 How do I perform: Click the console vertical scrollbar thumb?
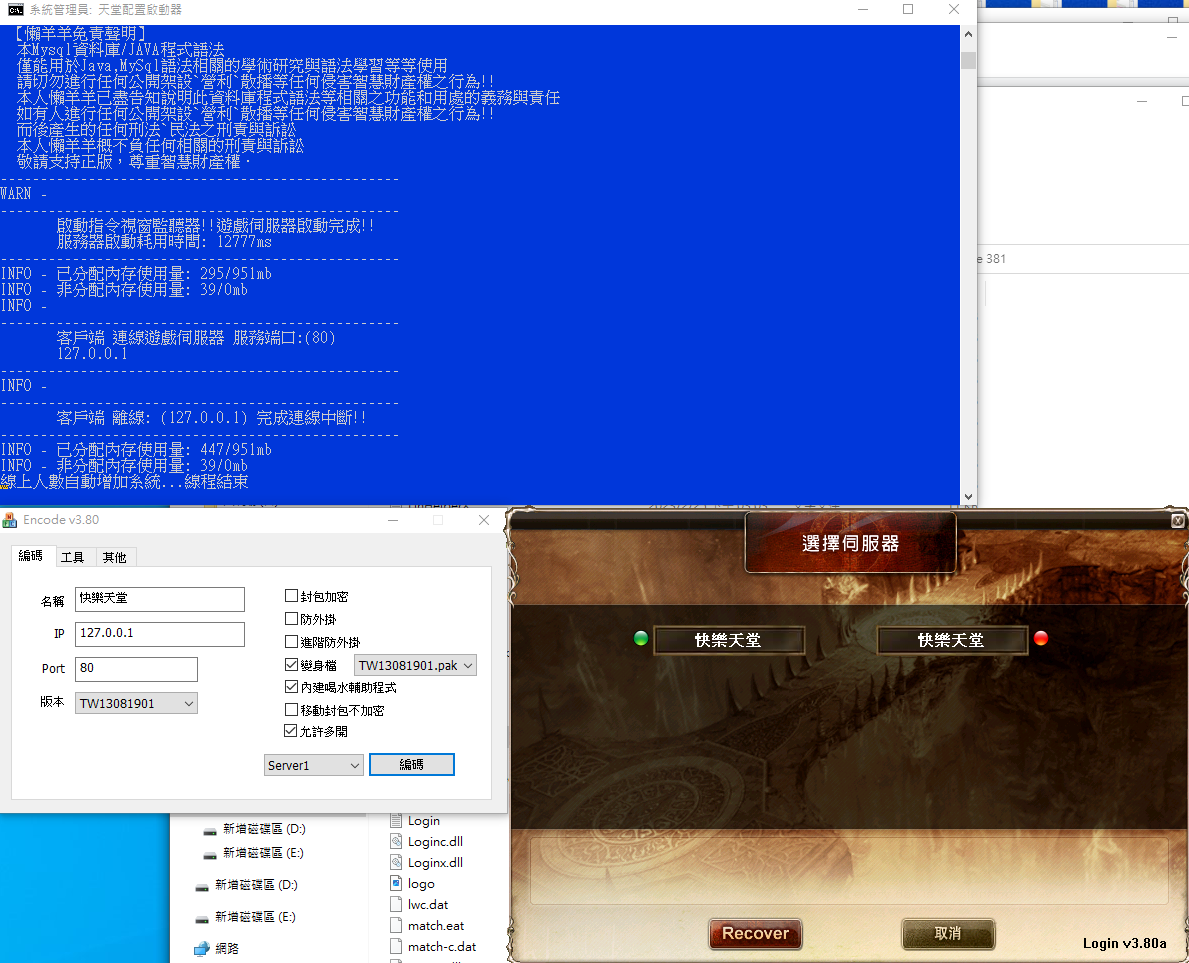coord(968,60)
